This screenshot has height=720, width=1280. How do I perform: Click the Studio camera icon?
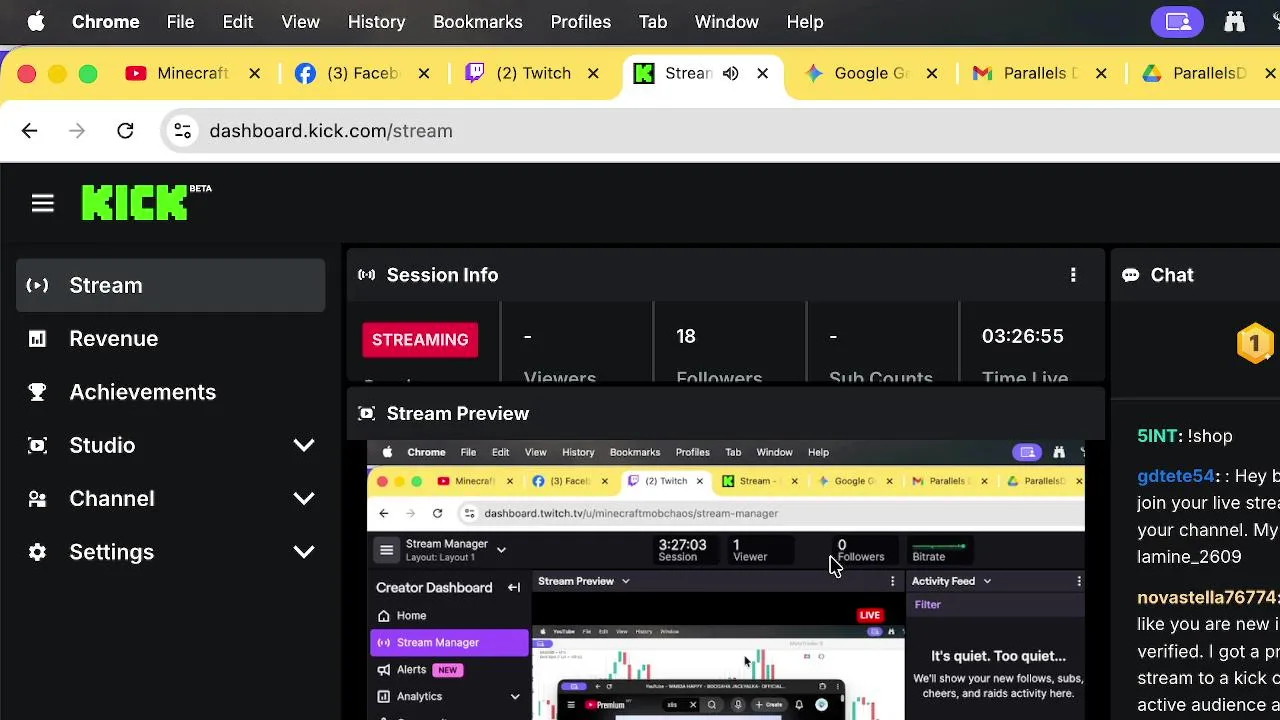tap(37, 445)
